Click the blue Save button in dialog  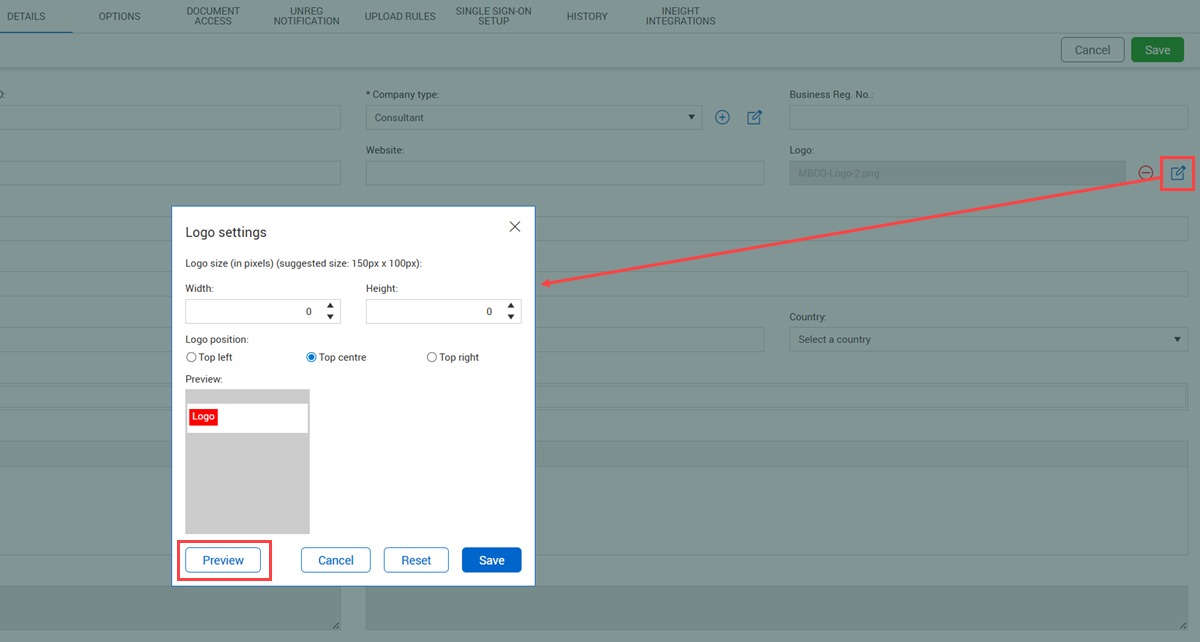pyautogui.click(x=491, y=560)
